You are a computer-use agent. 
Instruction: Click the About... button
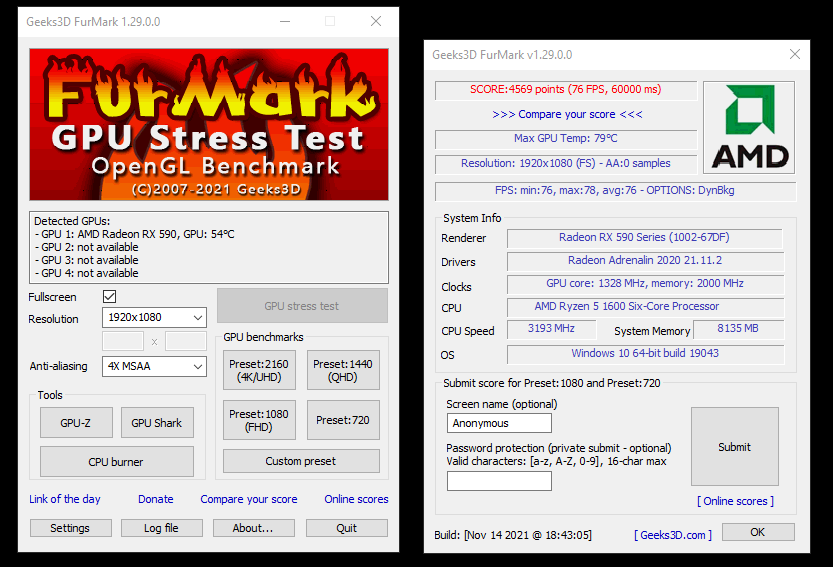[x=253, y=528]
